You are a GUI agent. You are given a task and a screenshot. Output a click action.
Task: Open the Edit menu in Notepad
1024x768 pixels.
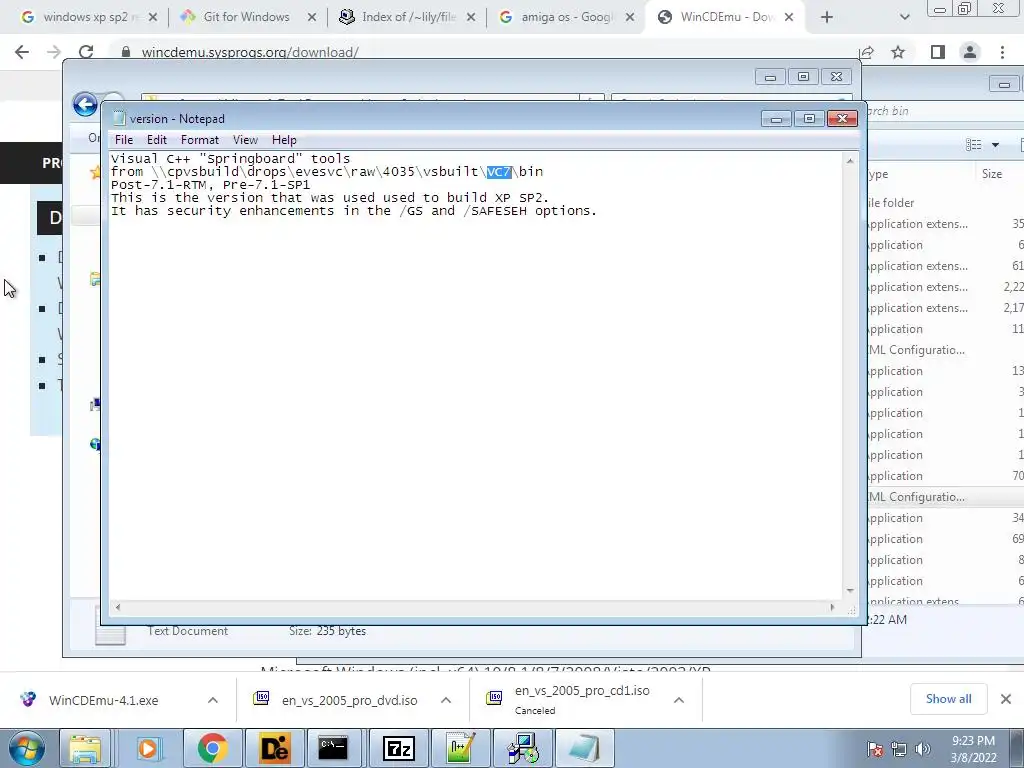pyautogui.click(x=156, y=140)
